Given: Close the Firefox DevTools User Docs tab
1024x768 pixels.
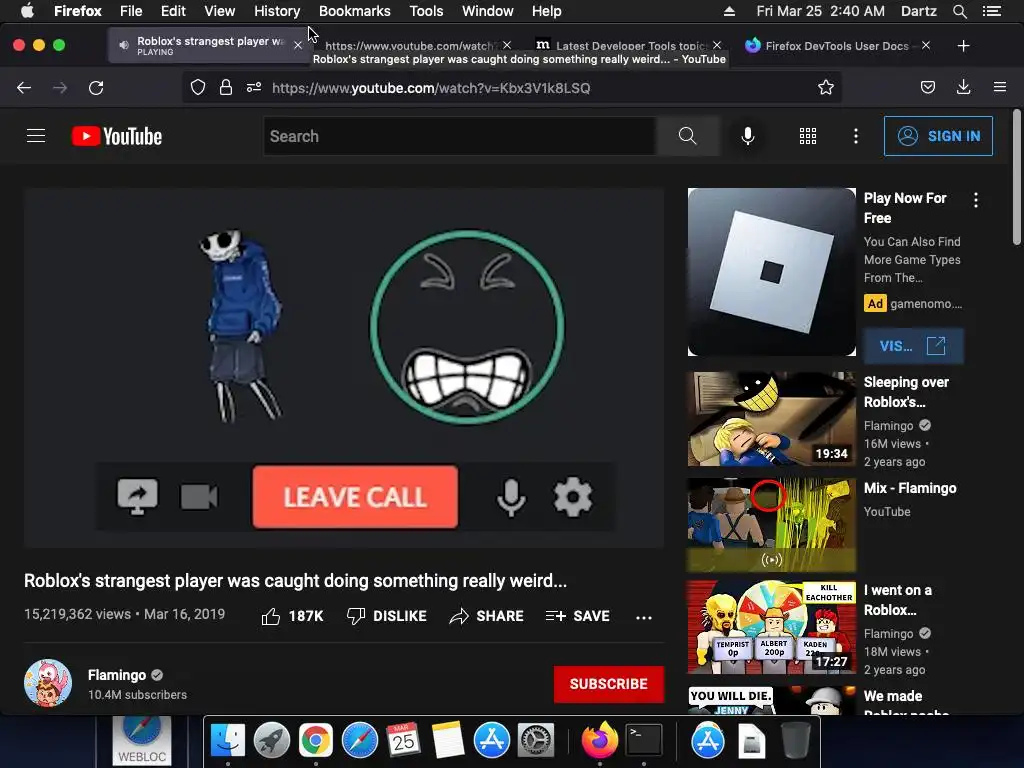Looking at the screenshot, I should (926, 45).
